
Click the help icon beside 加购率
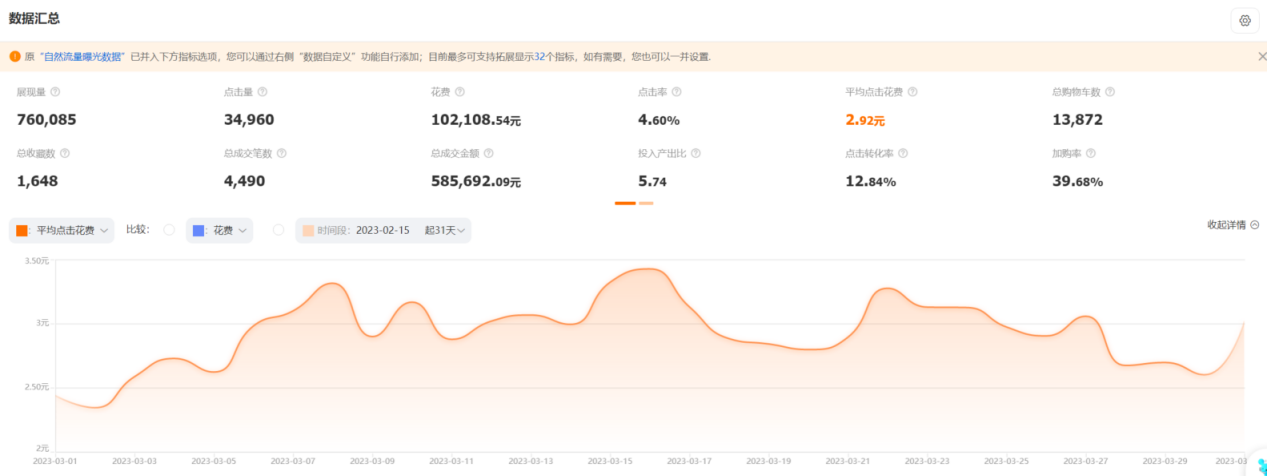1091,154
